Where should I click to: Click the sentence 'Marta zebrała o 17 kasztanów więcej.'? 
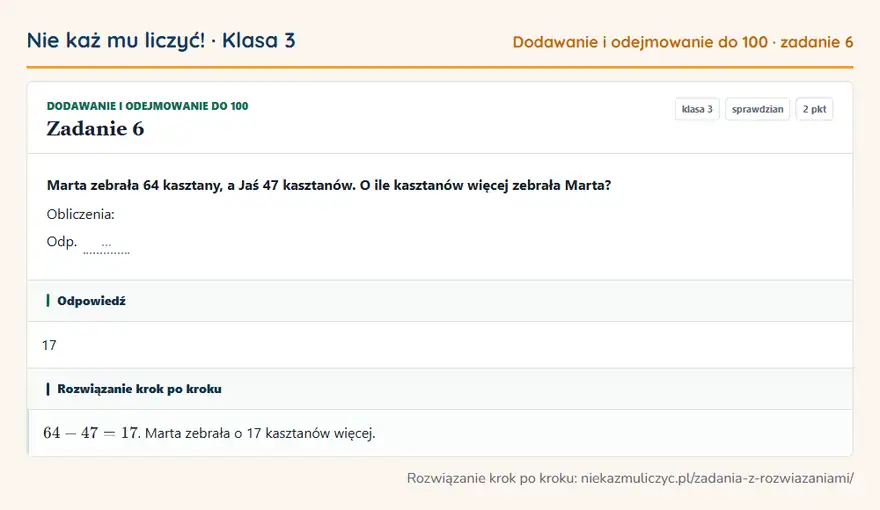[x=260, y=433]
